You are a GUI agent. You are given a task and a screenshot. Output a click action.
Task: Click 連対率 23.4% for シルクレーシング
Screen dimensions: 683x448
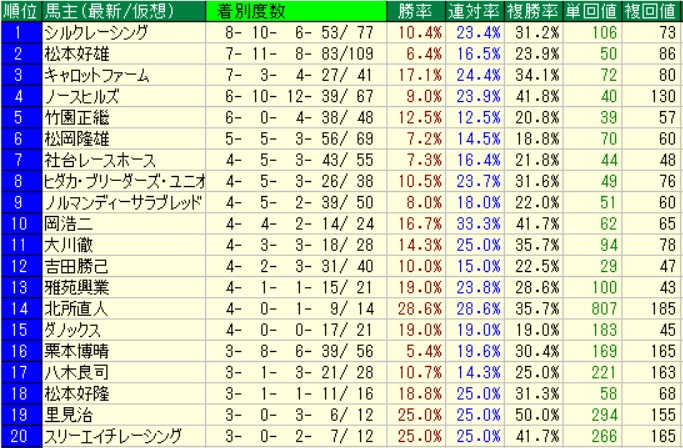[479, 33]
